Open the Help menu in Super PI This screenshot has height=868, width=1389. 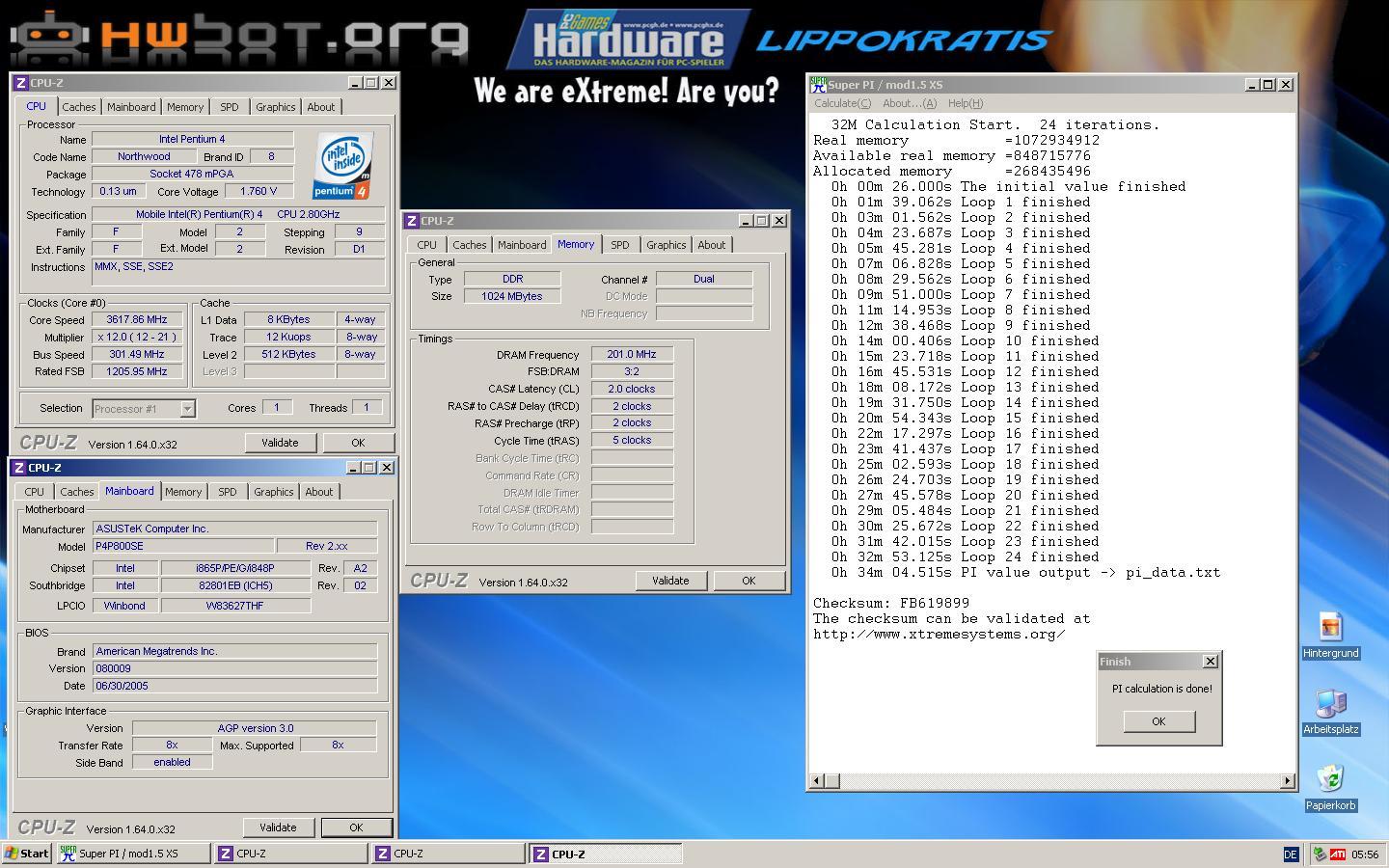click(965, 103)
